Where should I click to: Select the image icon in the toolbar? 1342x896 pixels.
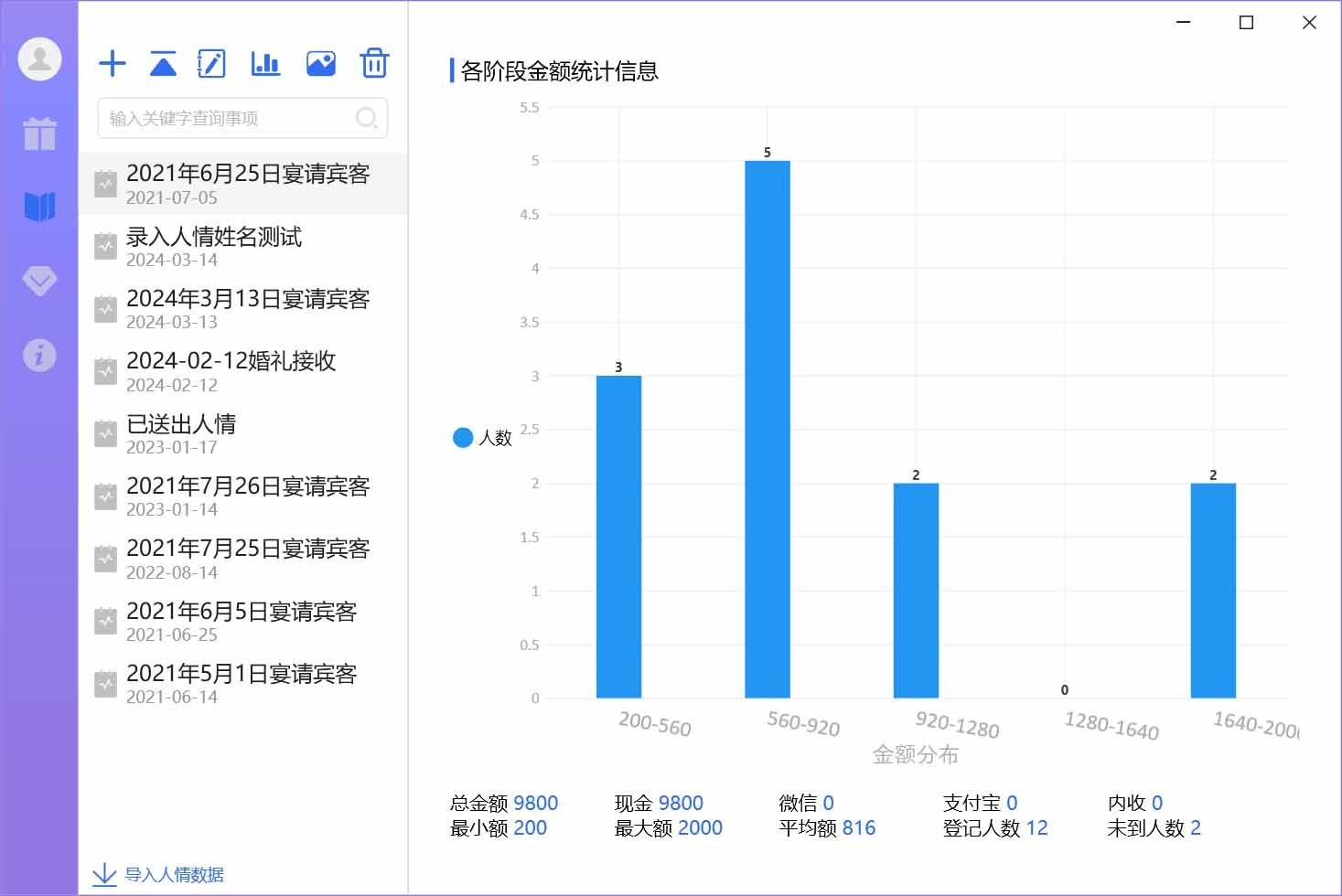point(320,63)
